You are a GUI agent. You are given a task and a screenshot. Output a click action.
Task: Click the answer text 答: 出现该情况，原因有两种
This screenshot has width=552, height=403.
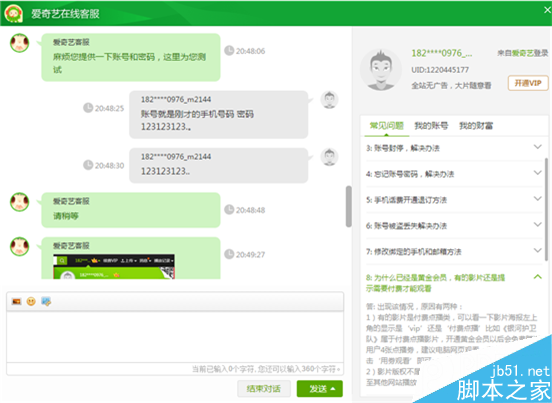[x=414, y=307]
